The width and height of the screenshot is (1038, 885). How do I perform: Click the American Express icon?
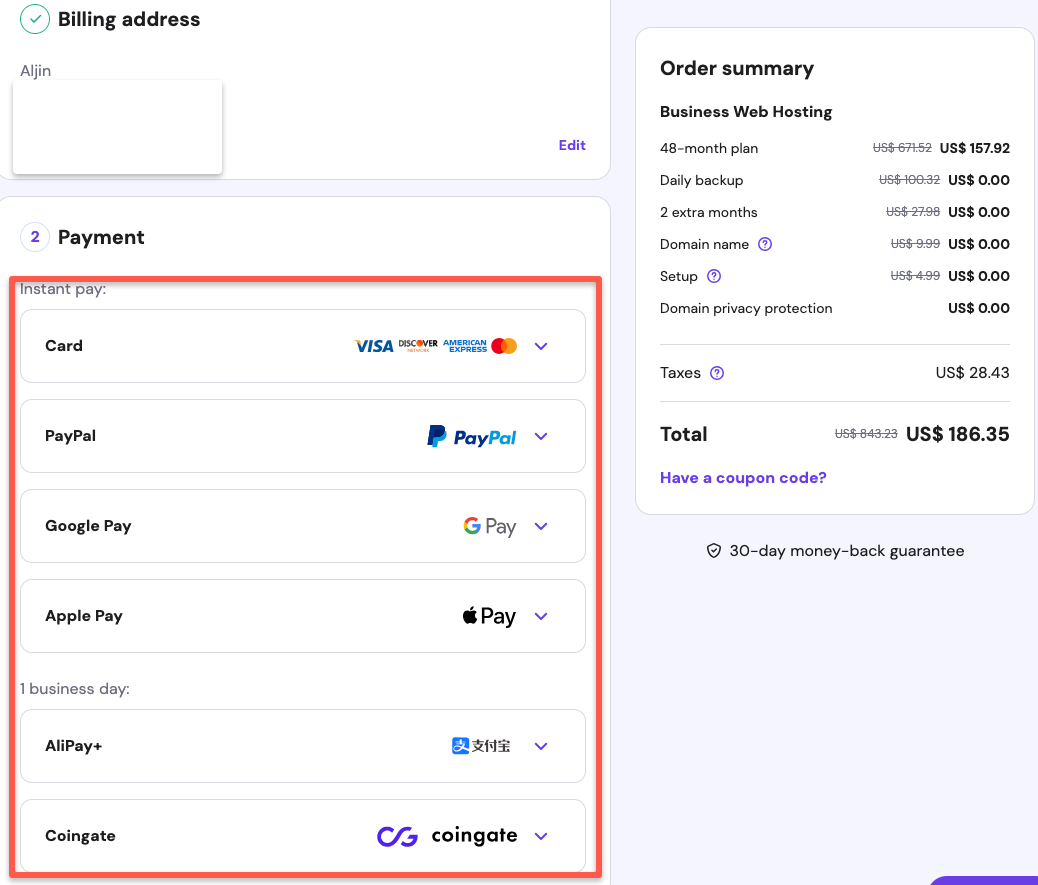pyautogui.click(x=464, y=346)
